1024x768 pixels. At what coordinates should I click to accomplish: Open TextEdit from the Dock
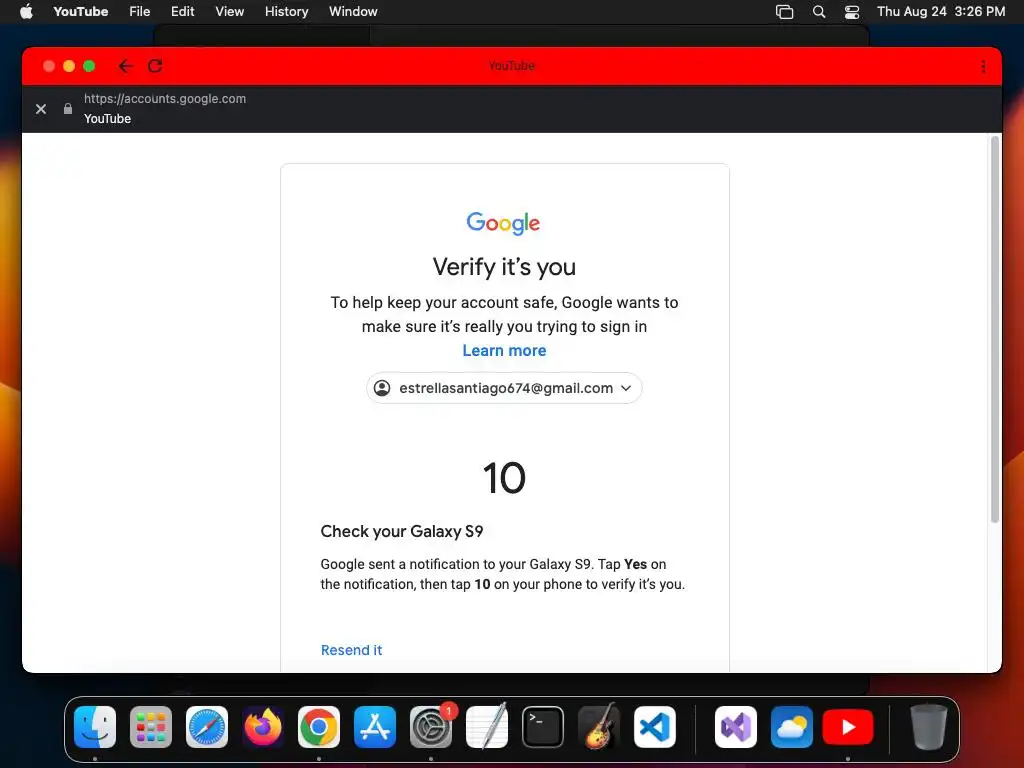(x=487, y=727)
